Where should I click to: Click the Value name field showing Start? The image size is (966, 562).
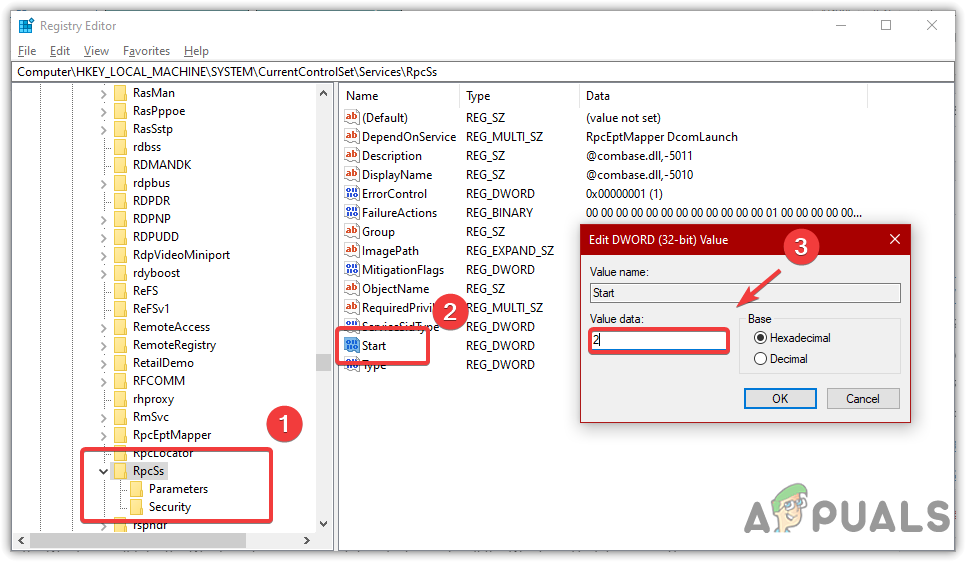tap(745, 293)
